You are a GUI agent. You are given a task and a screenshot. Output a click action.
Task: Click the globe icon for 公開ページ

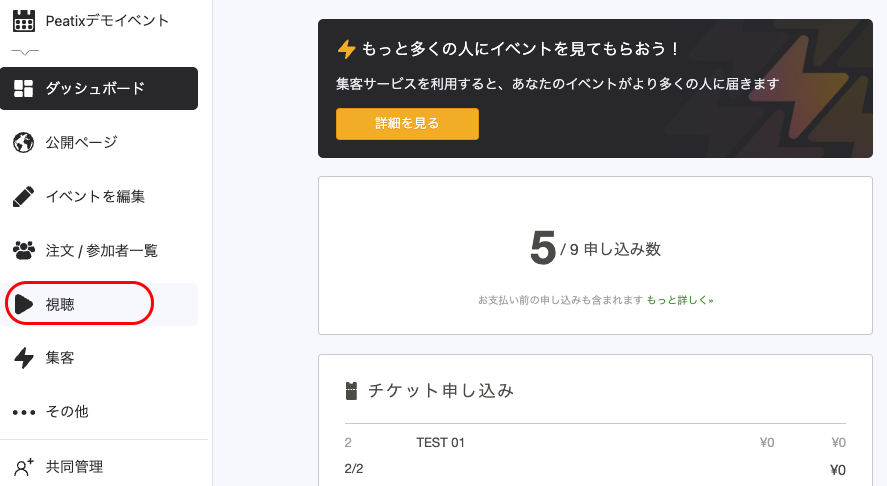(23, 143)
